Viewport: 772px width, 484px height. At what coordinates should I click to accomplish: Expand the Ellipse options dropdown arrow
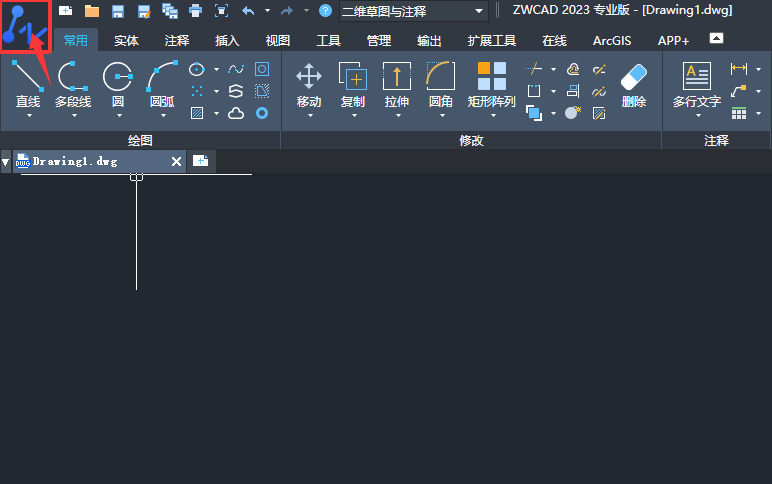coord(216,69)
